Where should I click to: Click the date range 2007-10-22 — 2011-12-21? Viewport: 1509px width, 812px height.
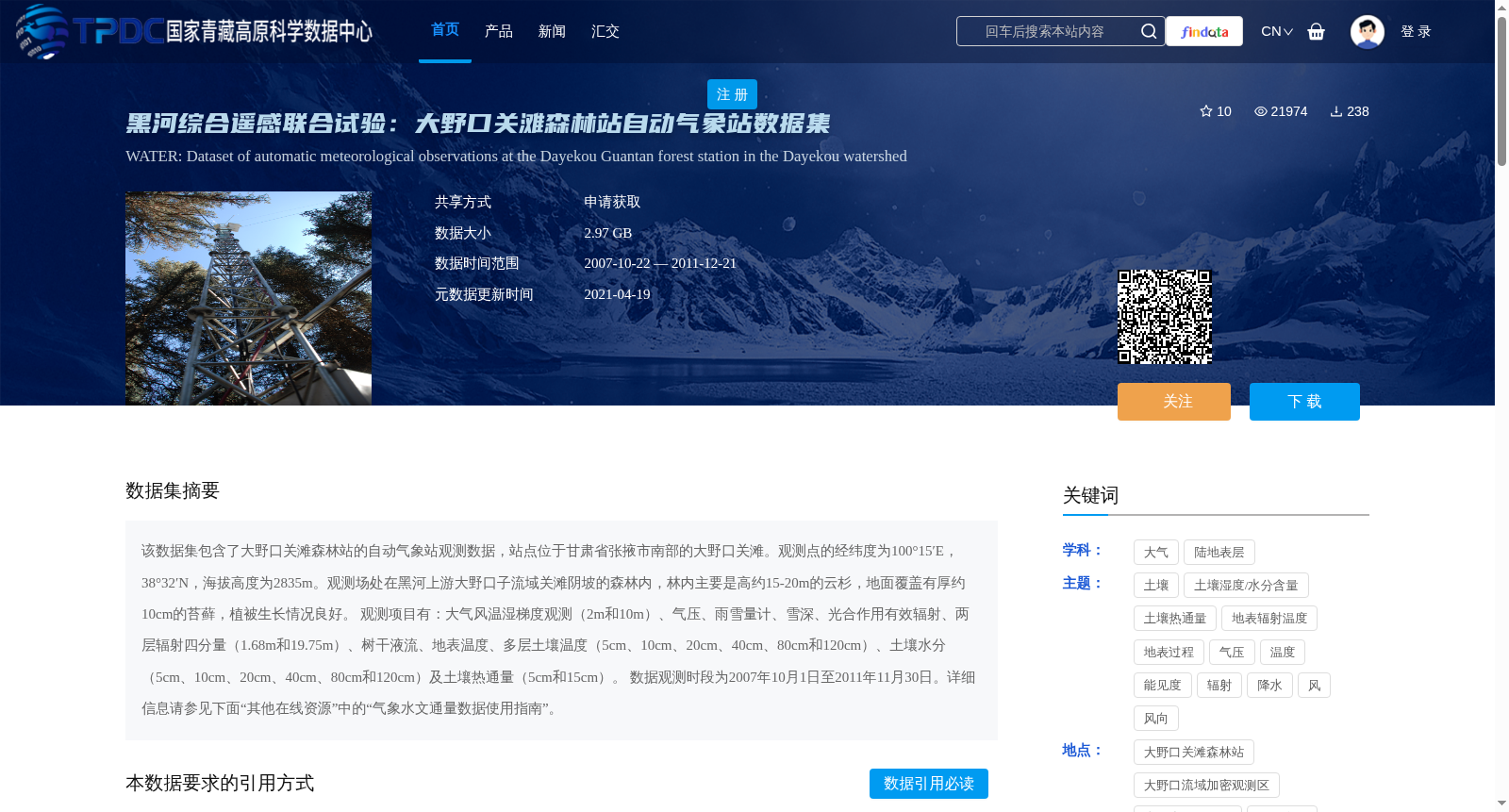point(660,263)
